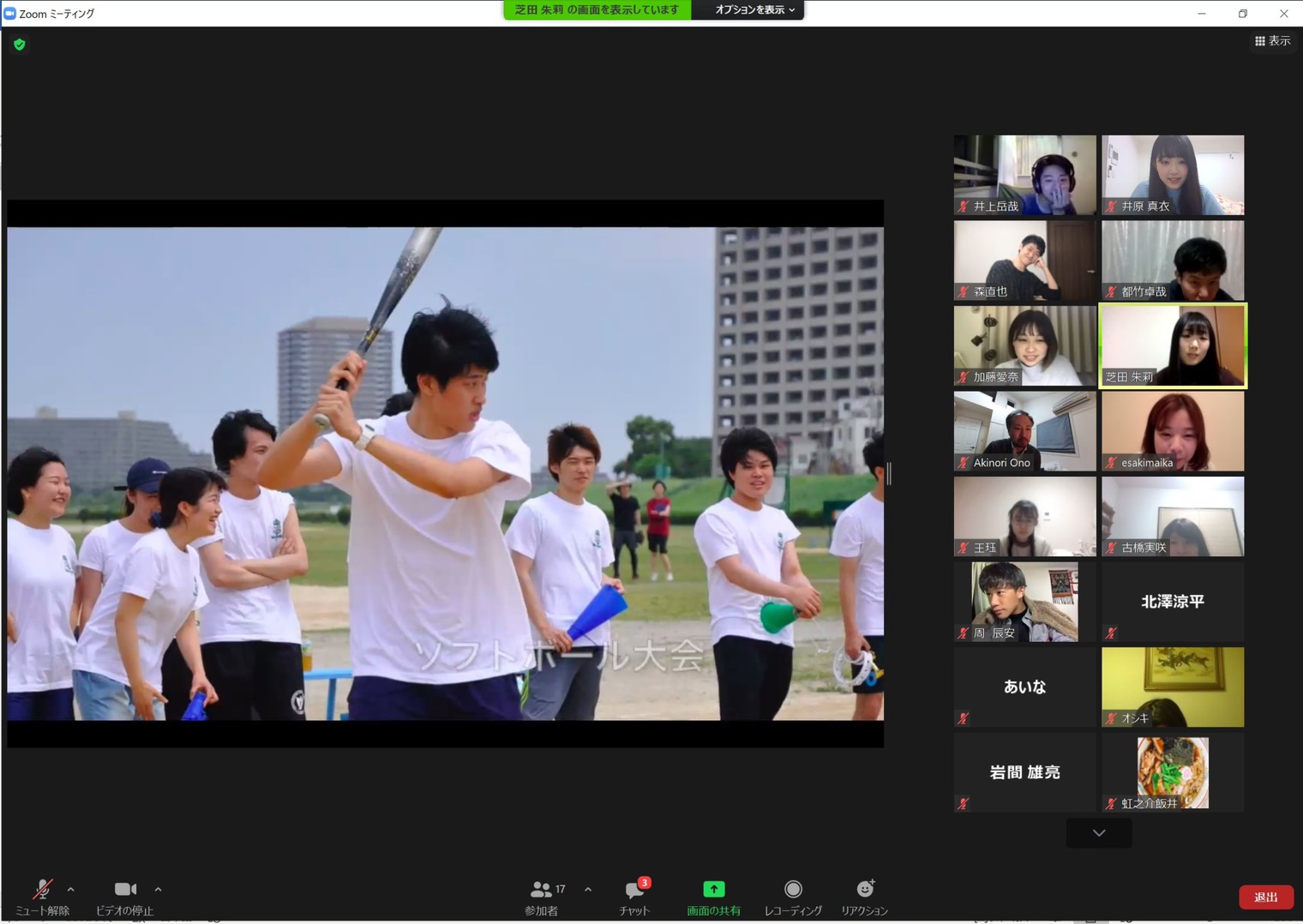Open the chat panel with unread messages

(x=634, y=890)
